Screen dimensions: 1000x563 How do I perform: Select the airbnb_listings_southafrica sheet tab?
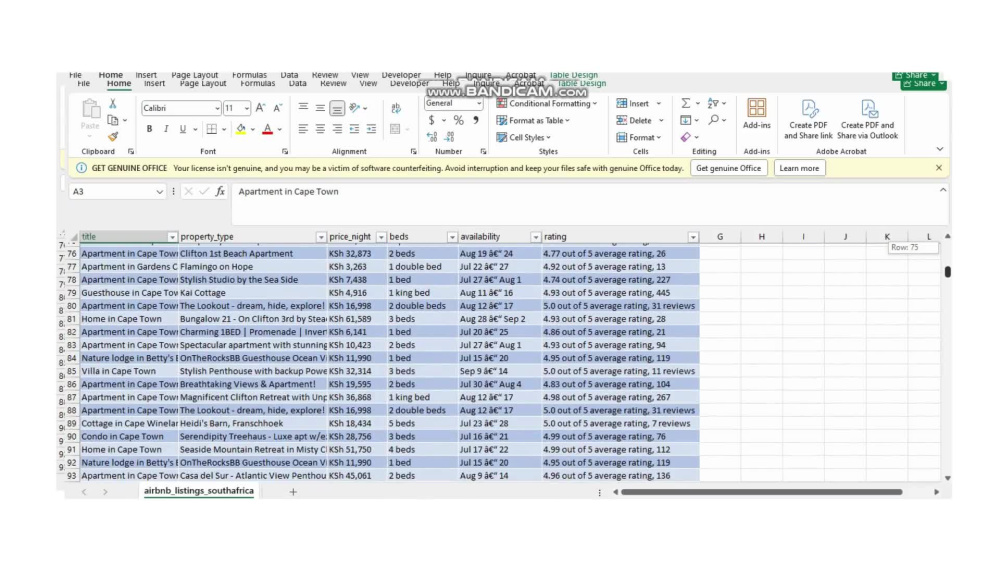199,491
